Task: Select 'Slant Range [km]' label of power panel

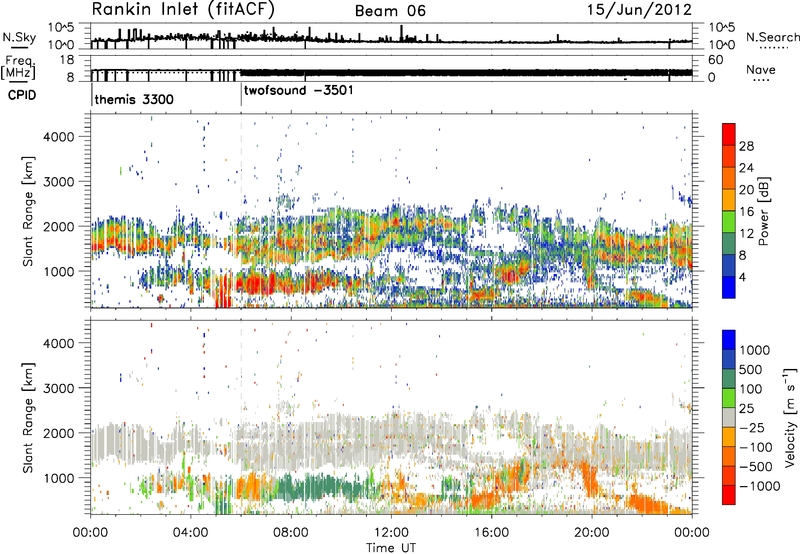Action: pos(28,211)
